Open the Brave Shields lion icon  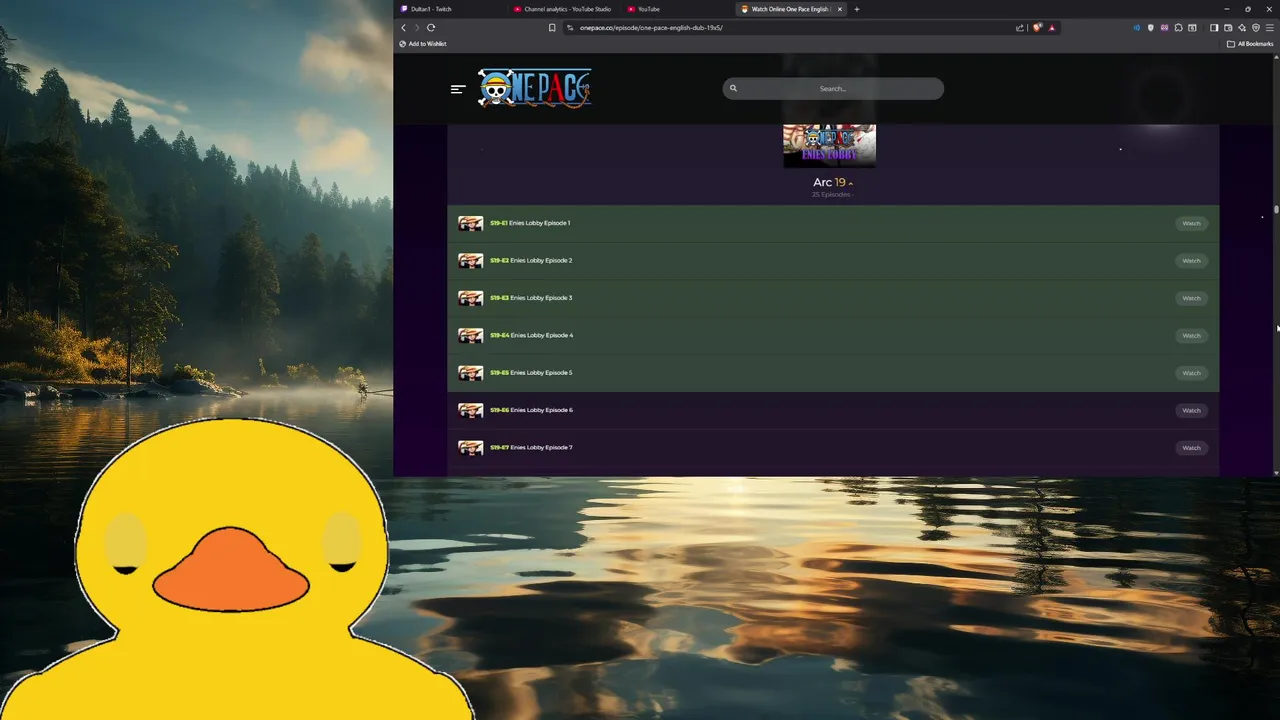1037,27
